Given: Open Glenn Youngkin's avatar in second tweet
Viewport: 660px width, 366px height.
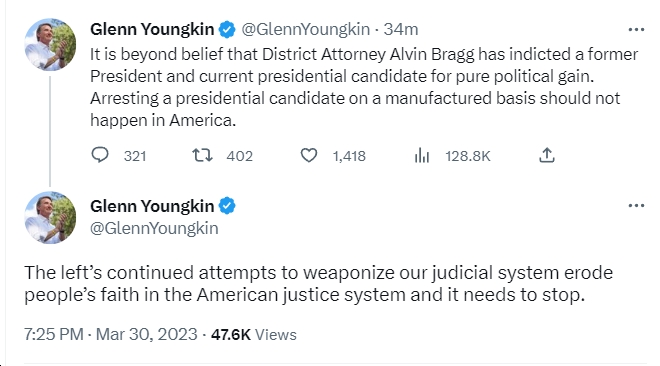Looking at the screenshot, I should pos(51,218).
